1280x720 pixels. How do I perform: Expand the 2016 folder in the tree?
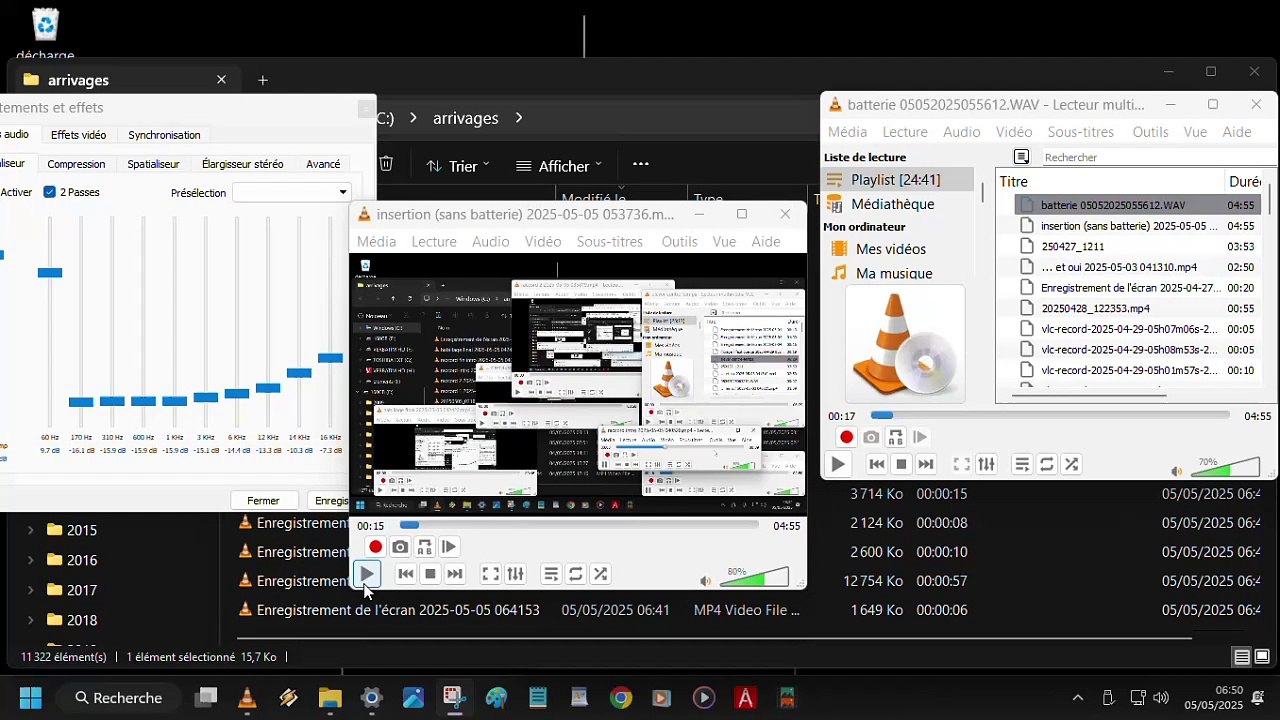point(30,560)
